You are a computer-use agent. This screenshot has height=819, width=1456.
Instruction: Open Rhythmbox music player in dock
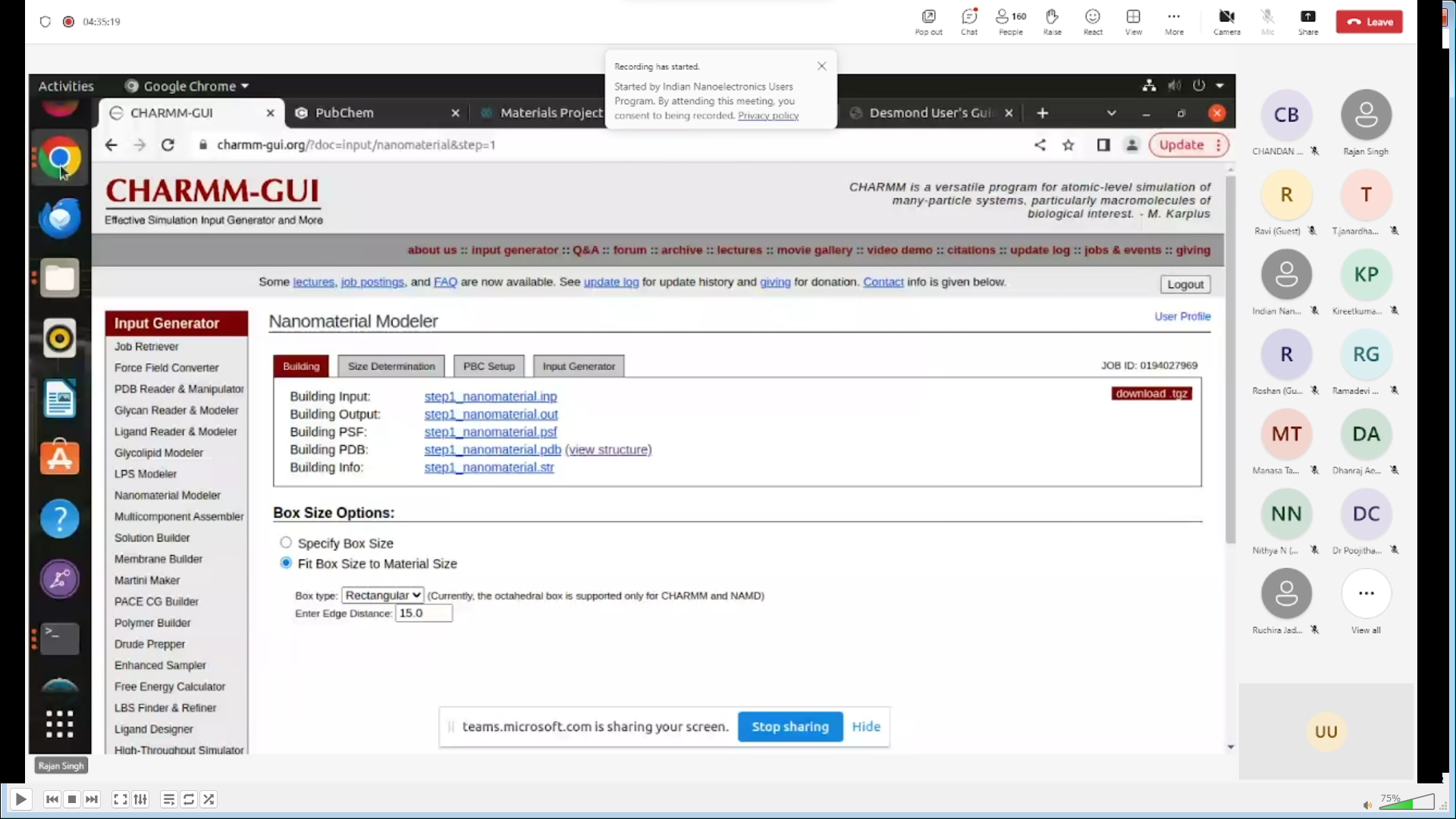coord(59,338)
